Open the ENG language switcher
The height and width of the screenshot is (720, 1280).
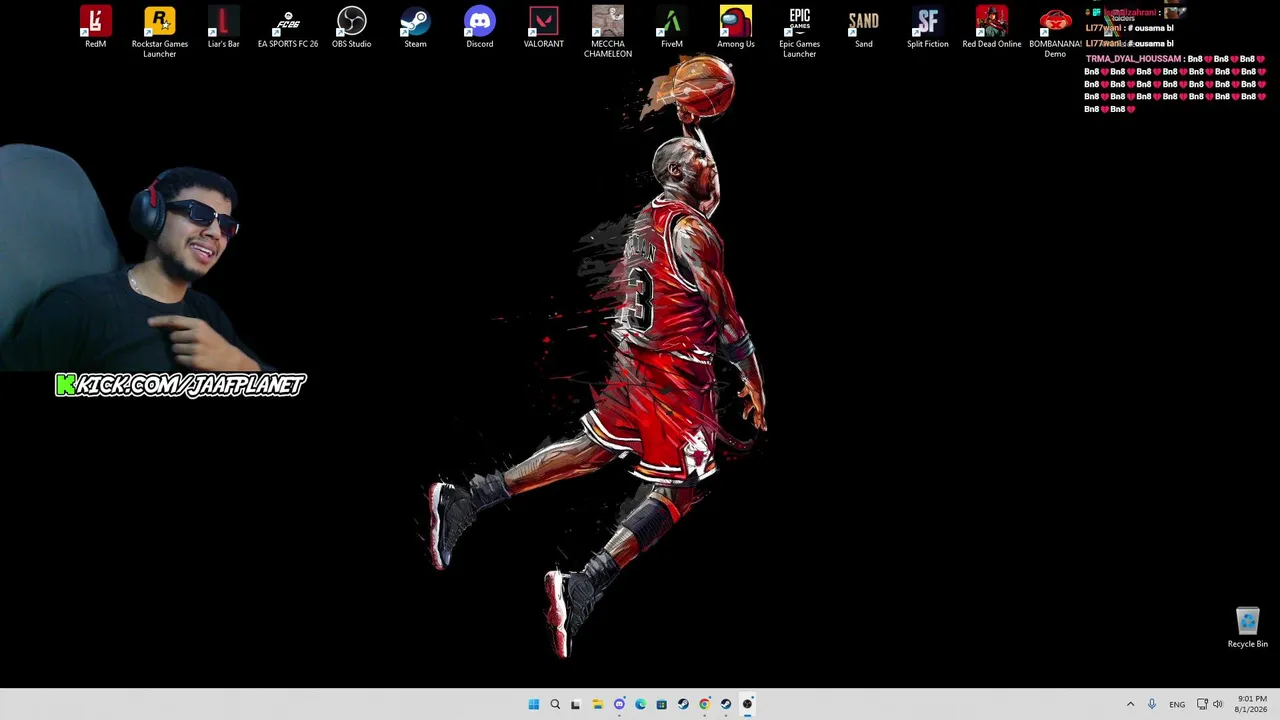click(x=1177, y=704)
